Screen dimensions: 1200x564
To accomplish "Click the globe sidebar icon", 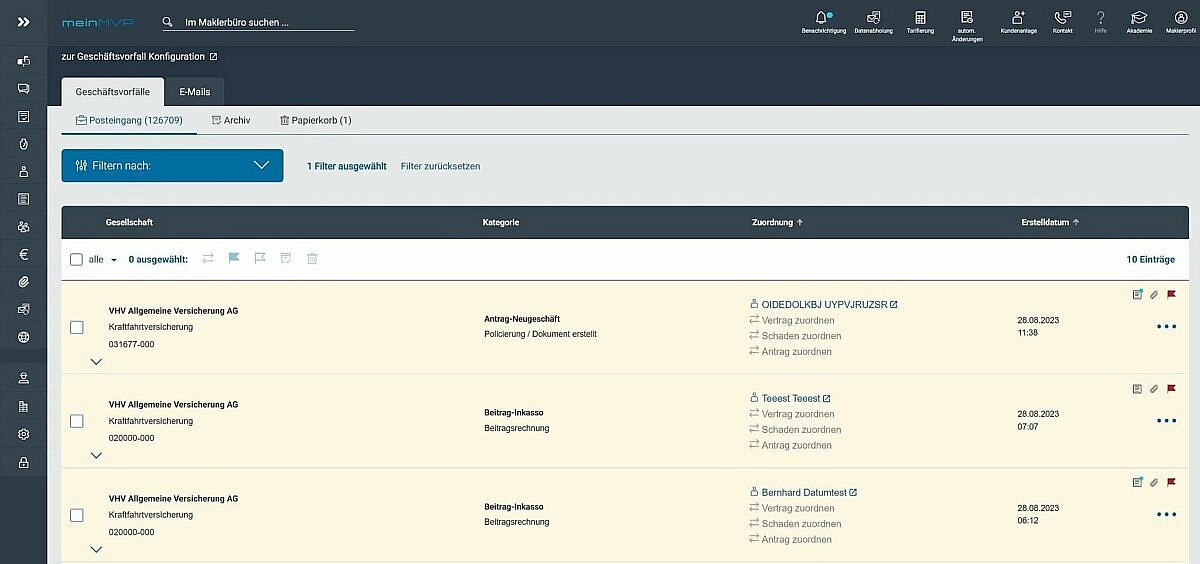I will pyautogui.click(x=23, y=337).
